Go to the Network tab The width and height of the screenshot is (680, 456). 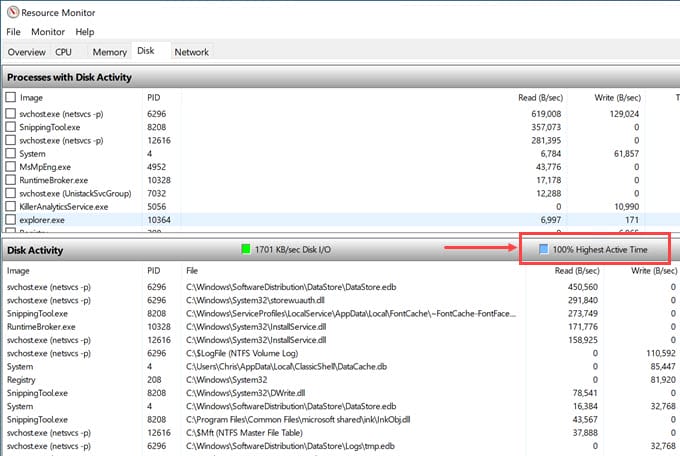[191, 52]
